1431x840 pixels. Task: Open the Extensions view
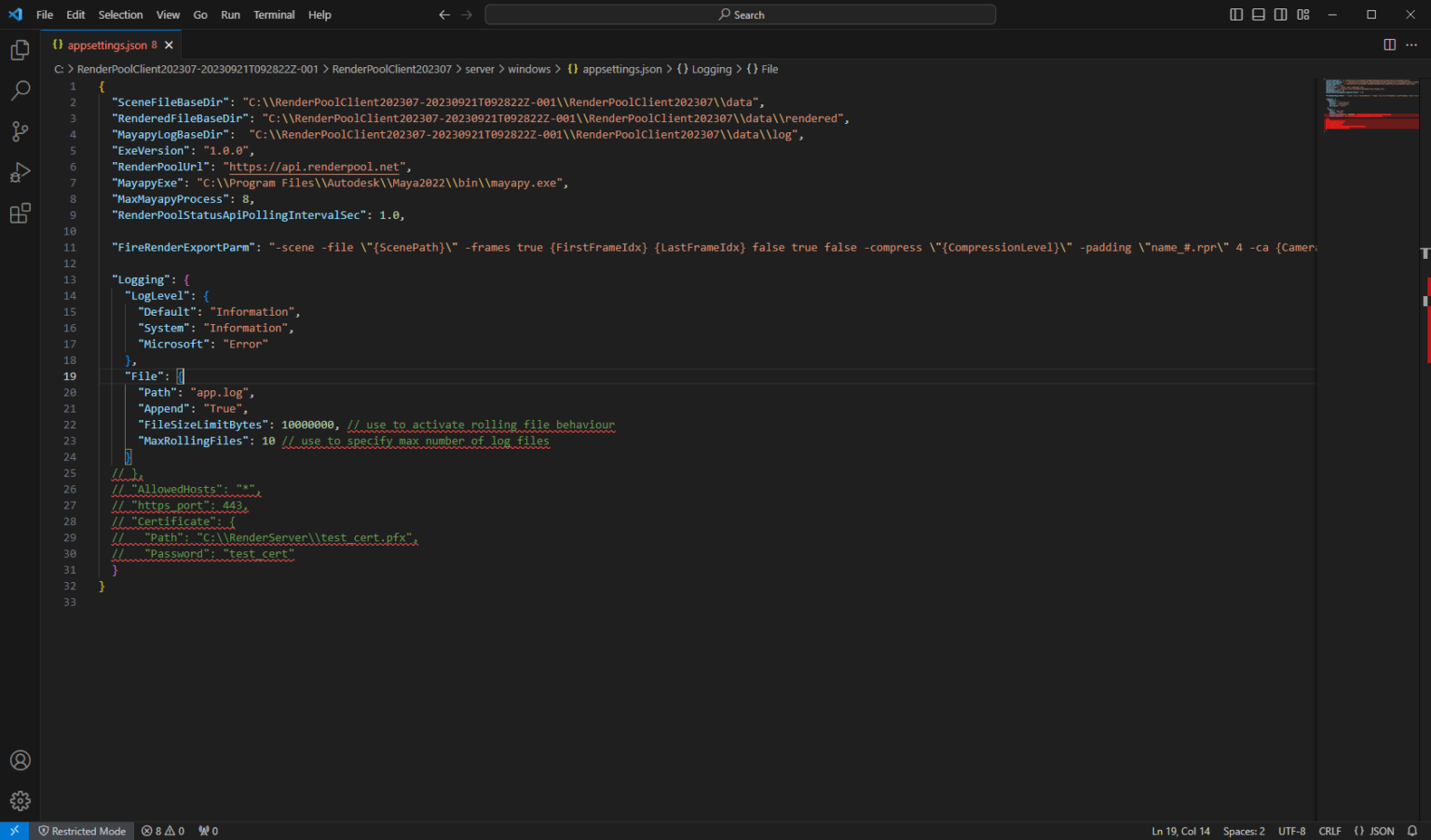click(x=20, y=213)
